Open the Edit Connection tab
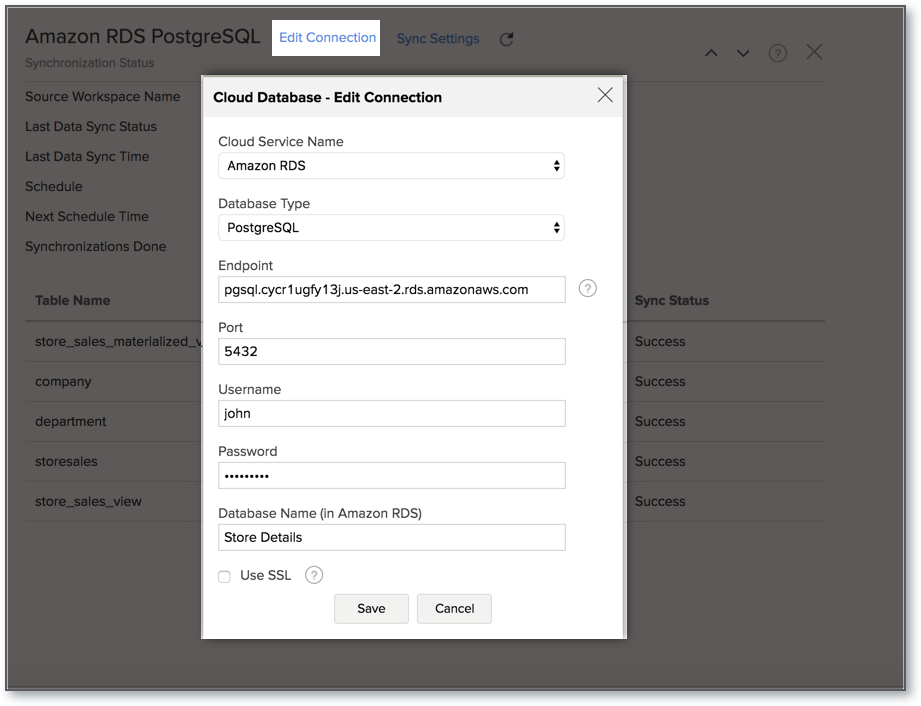 [x=327, y=38]
